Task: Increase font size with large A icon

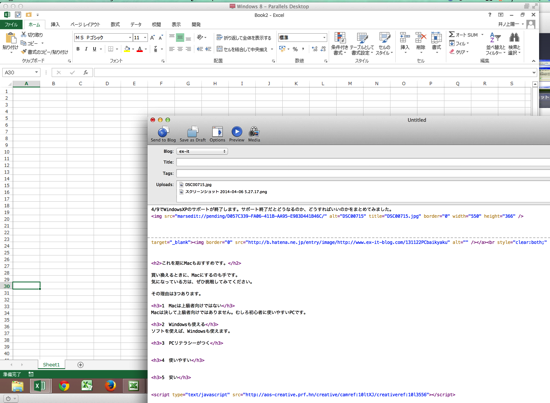Action: 153,38
